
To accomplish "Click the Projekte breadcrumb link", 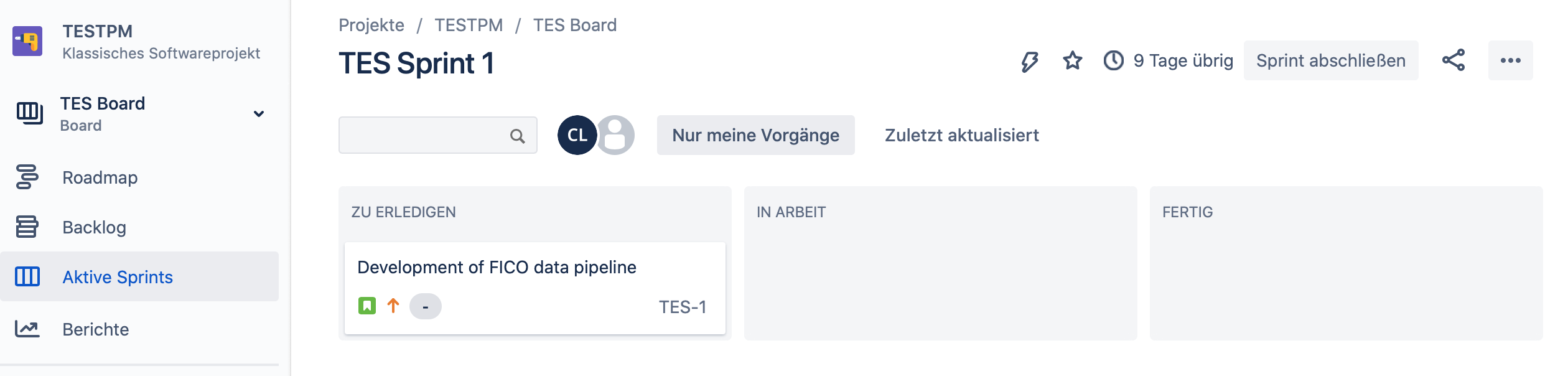I will pos(371,25).
